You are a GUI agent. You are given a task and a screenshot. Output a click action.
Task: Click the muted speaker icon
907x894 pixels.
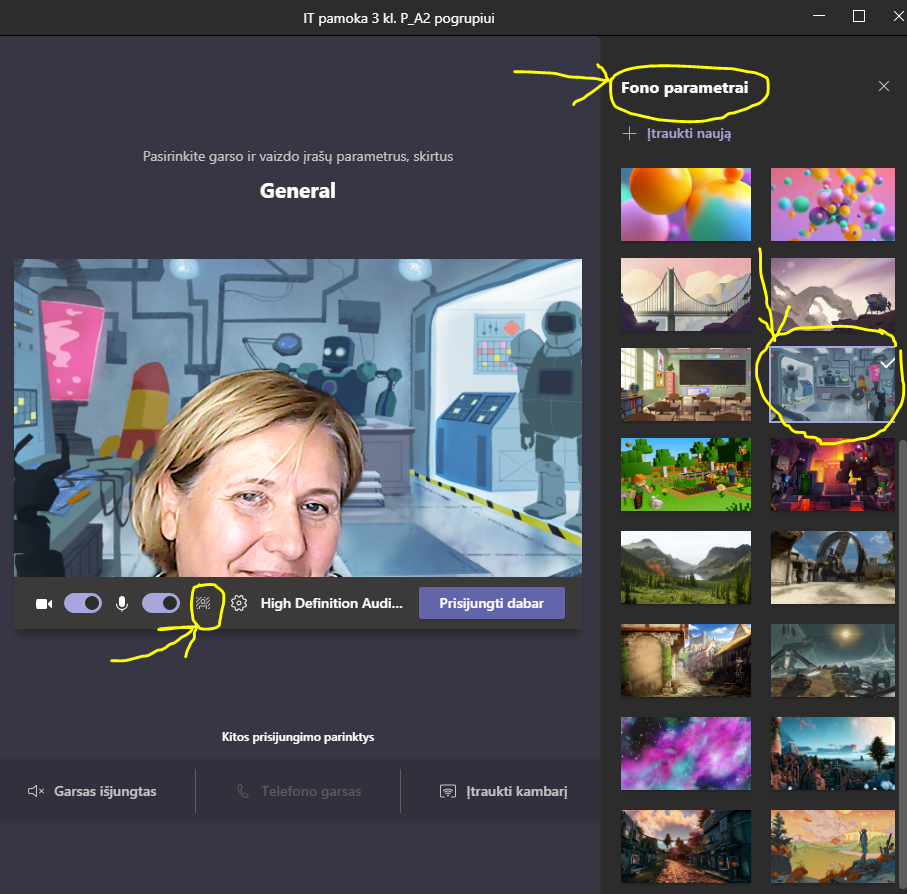(x=36, y=791)
